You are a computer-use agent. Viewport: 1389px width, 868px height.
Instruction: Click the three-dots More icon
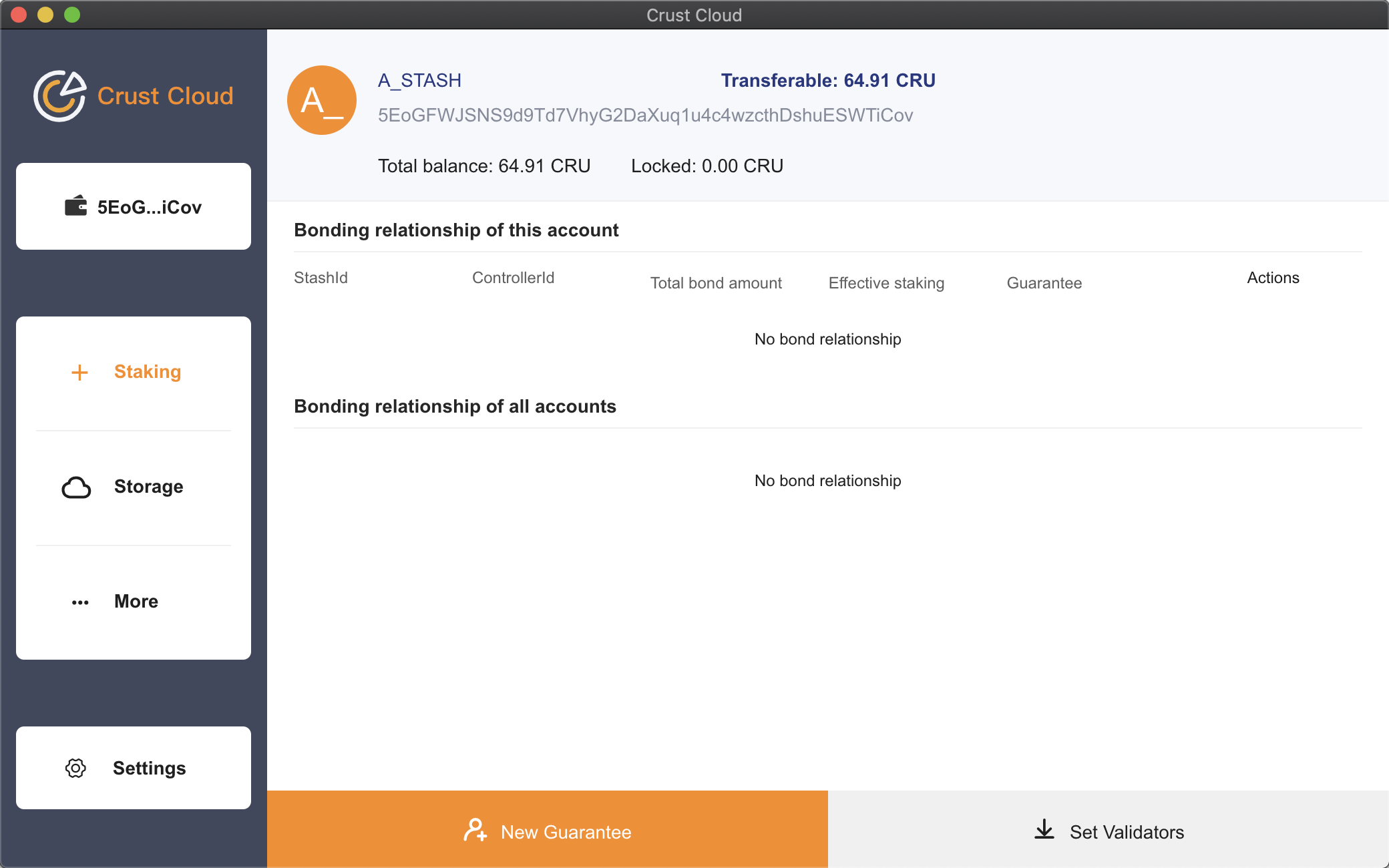pos(80,602)
